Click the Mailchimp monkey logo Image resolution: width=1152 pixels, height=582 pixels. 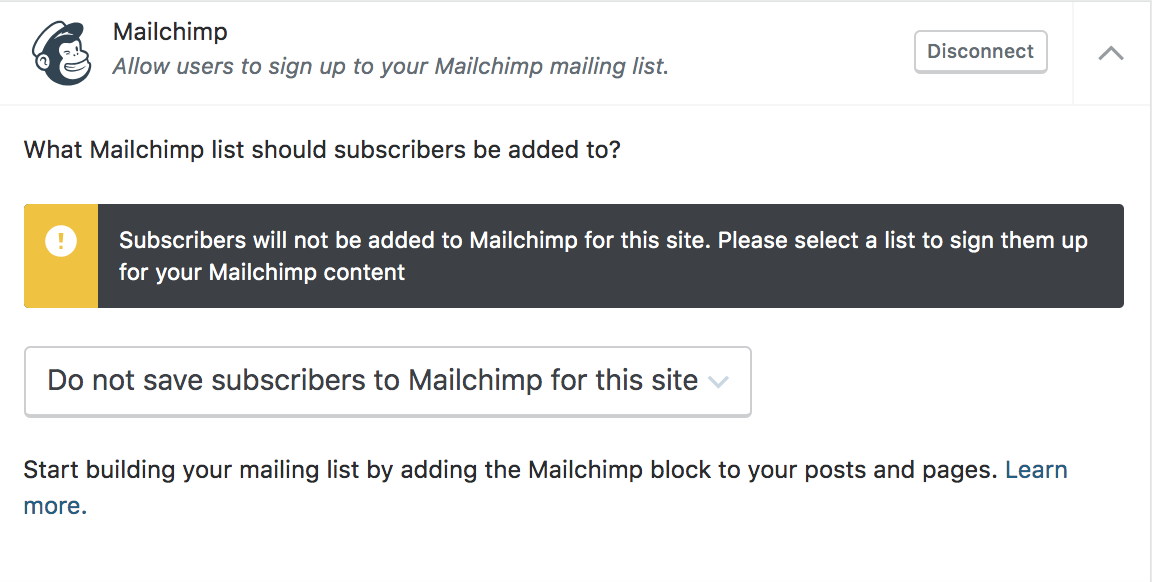coord(61,52)
